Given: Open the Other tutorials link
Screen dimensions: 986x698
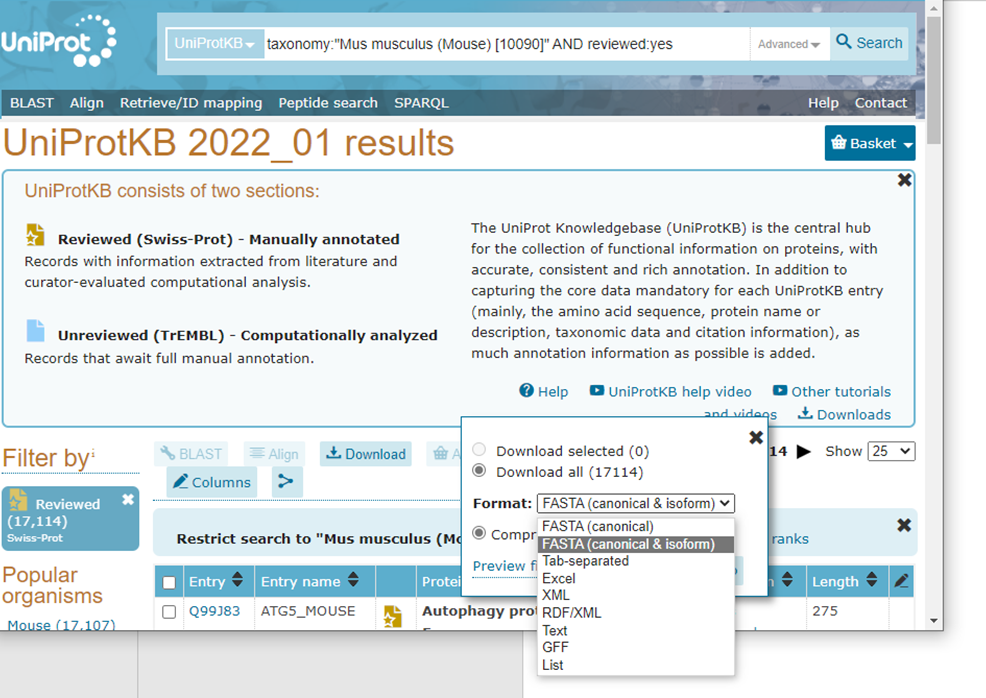Looking at the screenshot, I should point(832,392).
